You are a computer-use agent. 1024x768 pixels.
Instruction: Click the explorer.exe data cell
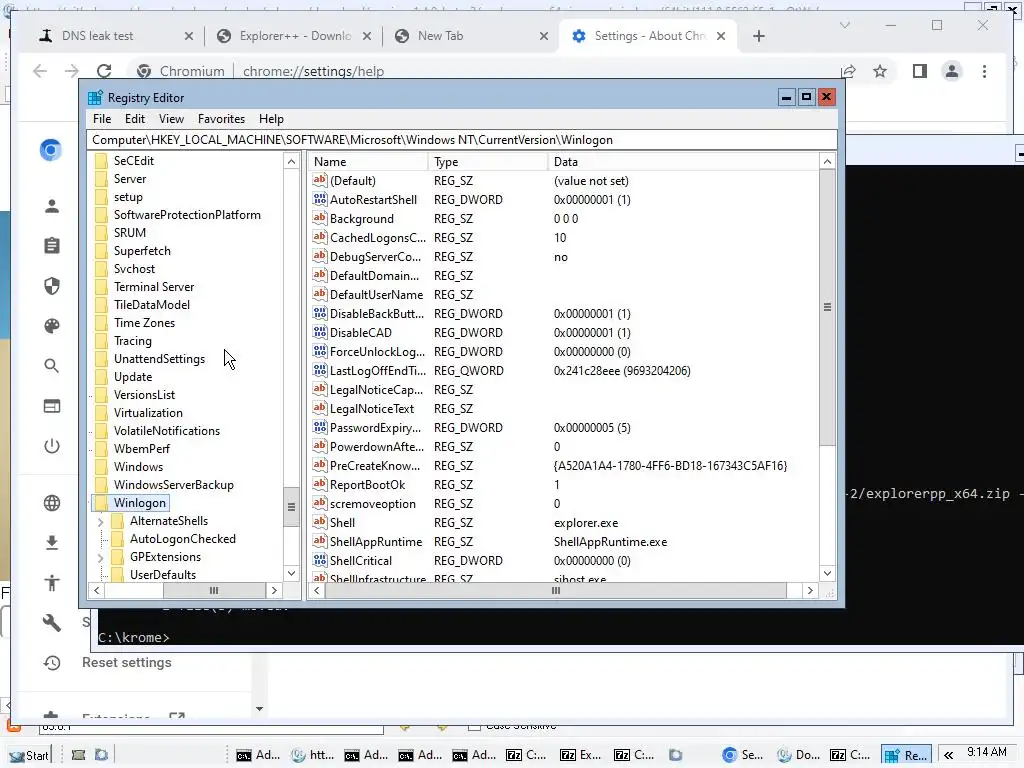(586, 523)
